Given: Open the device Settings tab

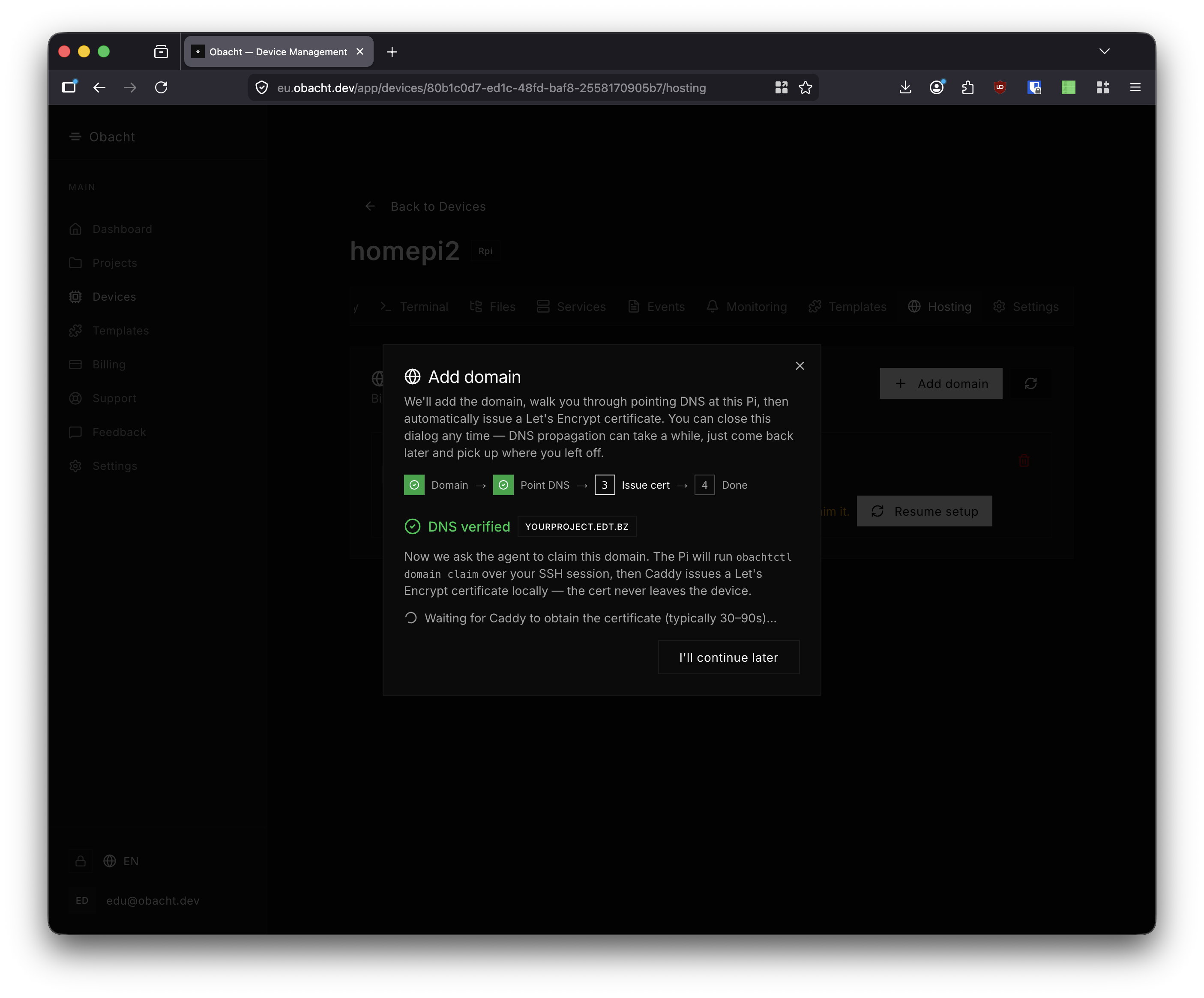Looking at the screenshot, I should [1026, 307].
